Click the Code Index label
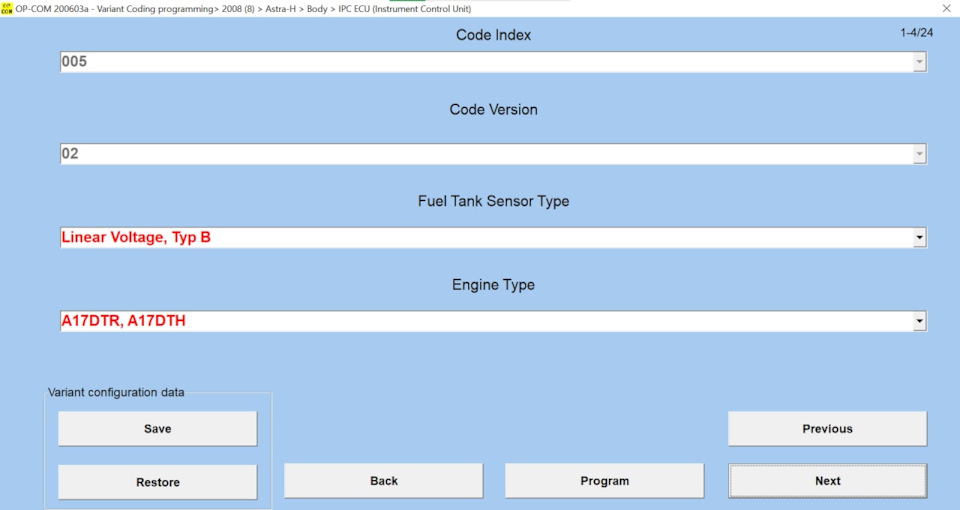This screenshot has width=960, height=510. click(493, 35)
